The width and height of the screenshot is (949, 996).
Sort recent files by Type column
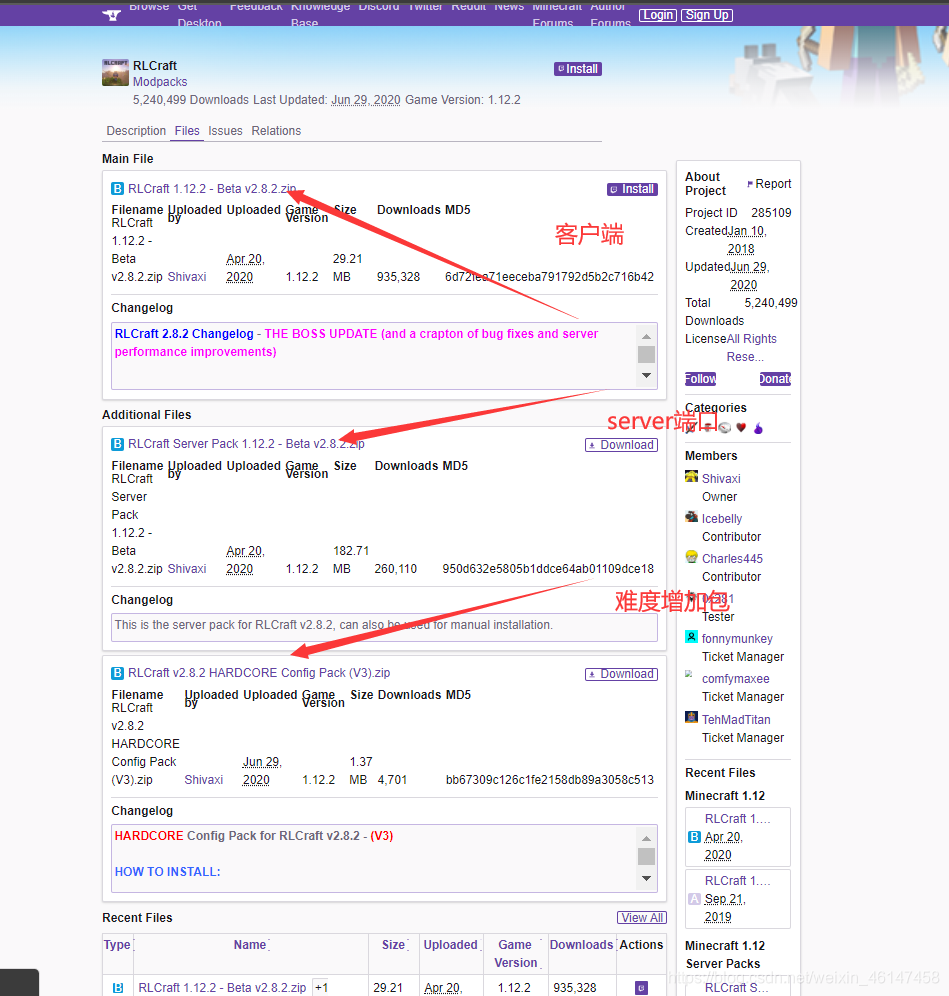(x=118, y=945)
